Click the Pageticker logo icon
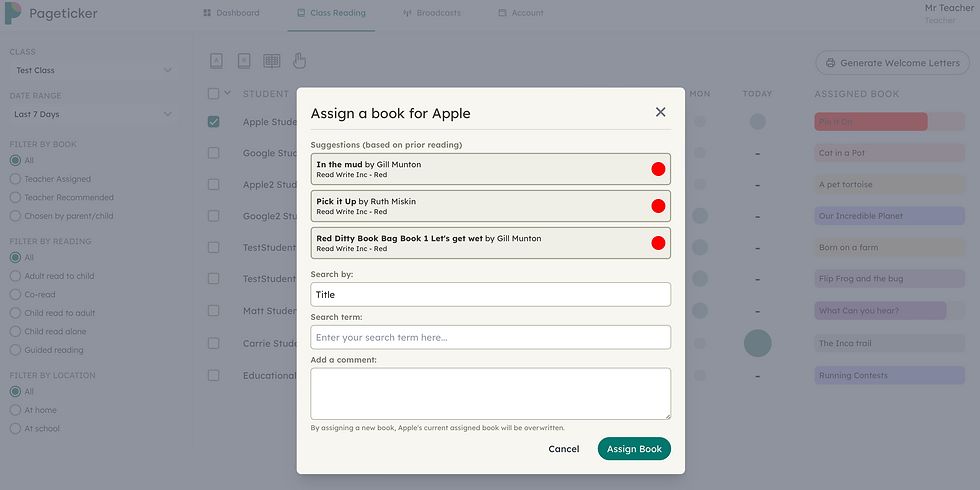980x490 pixels. coord(13,13)
